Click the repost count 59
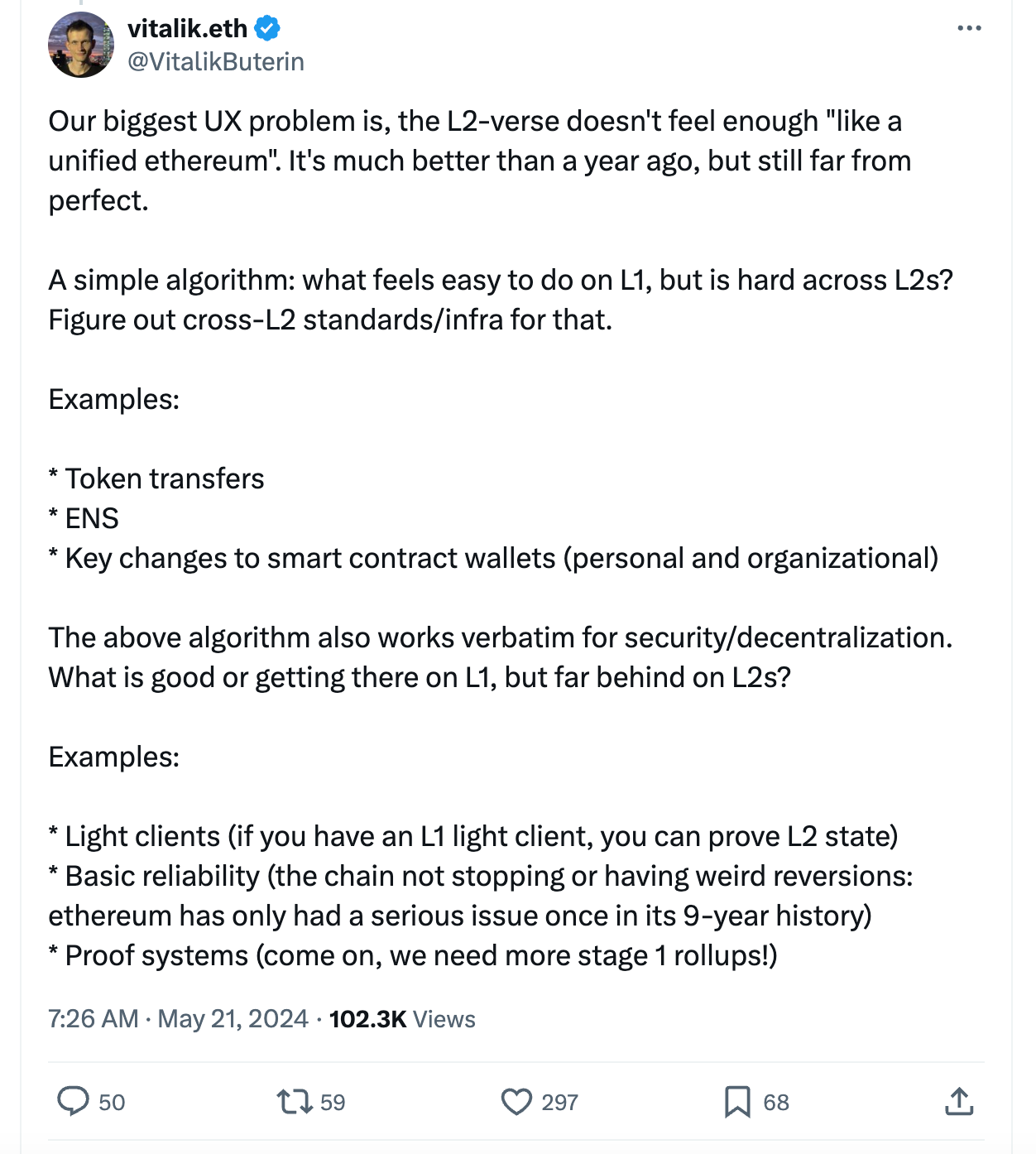Viewport: 1036px width, 1154px height. tap(333, 1102)
